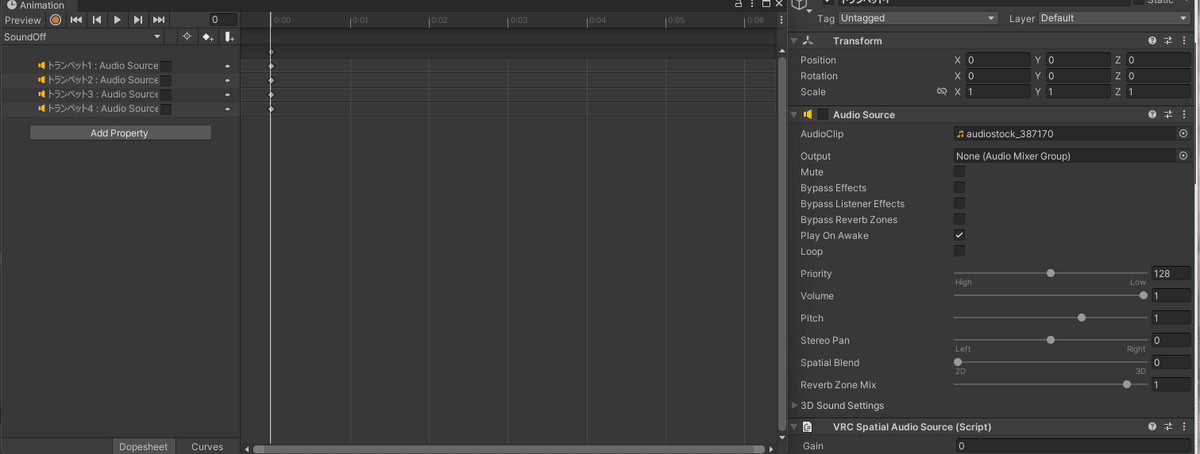Viewport: 1200px width, 454px height.
Task: Toggle the Bypass Reverb Zones checkbox
Action: pyautogui.click(x=959, y=220)
